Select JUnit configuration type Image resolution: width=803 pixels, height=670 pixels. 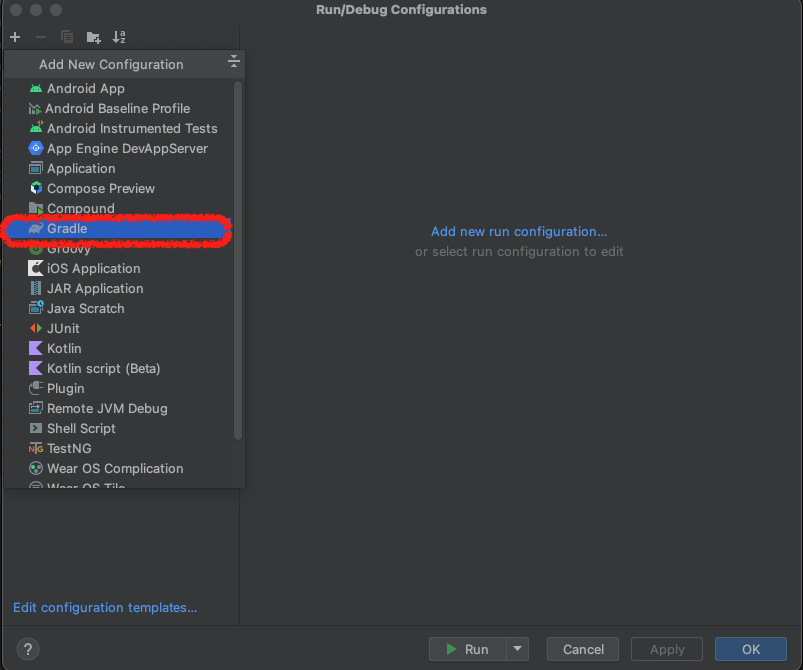pos(119,328)
